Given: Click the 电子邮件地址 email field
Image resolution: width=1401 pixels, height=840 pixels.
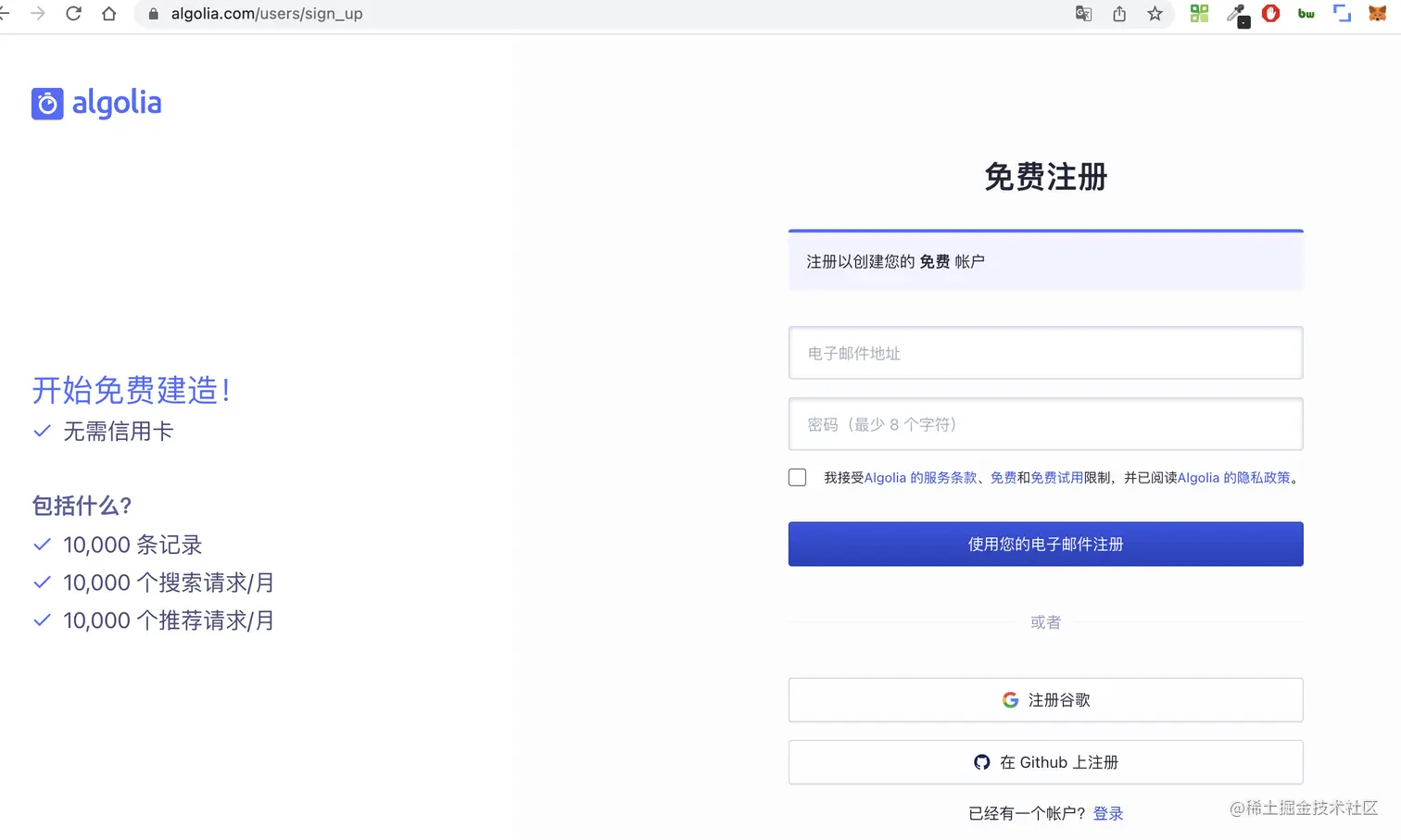Looking at the screenshot, I should 1045,353.
